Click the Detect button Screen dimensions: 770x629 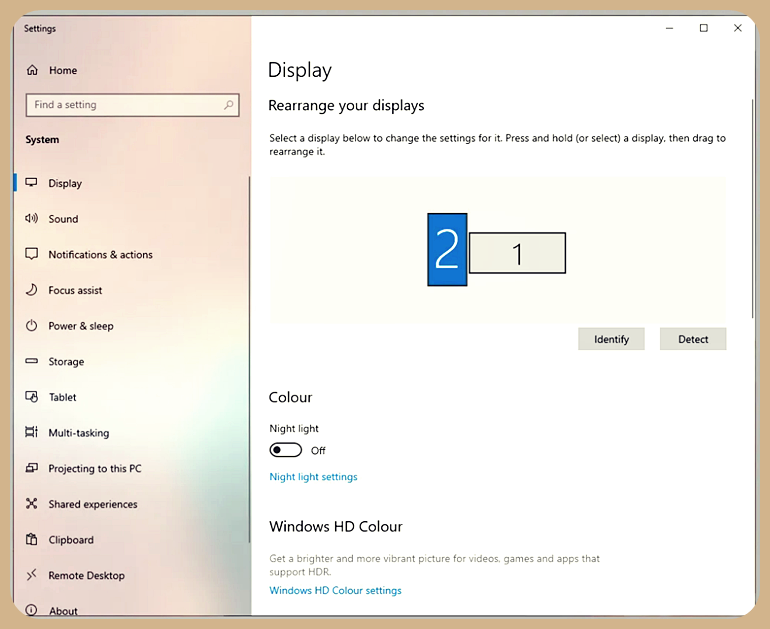click(x=693, y=339)
